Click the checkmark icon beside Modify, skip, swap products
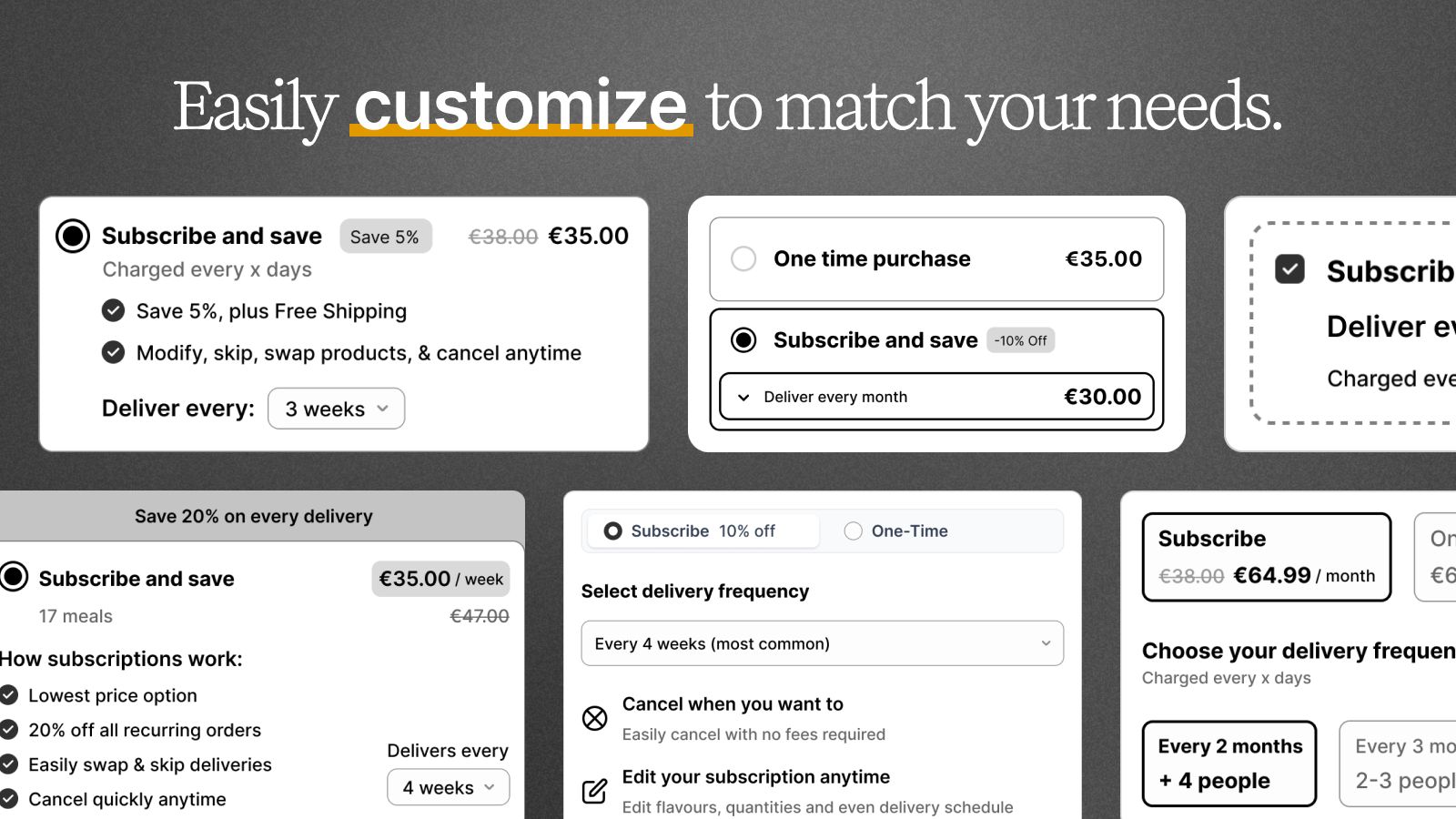This screenshot has height=819, width=1456. click(113, 352)
